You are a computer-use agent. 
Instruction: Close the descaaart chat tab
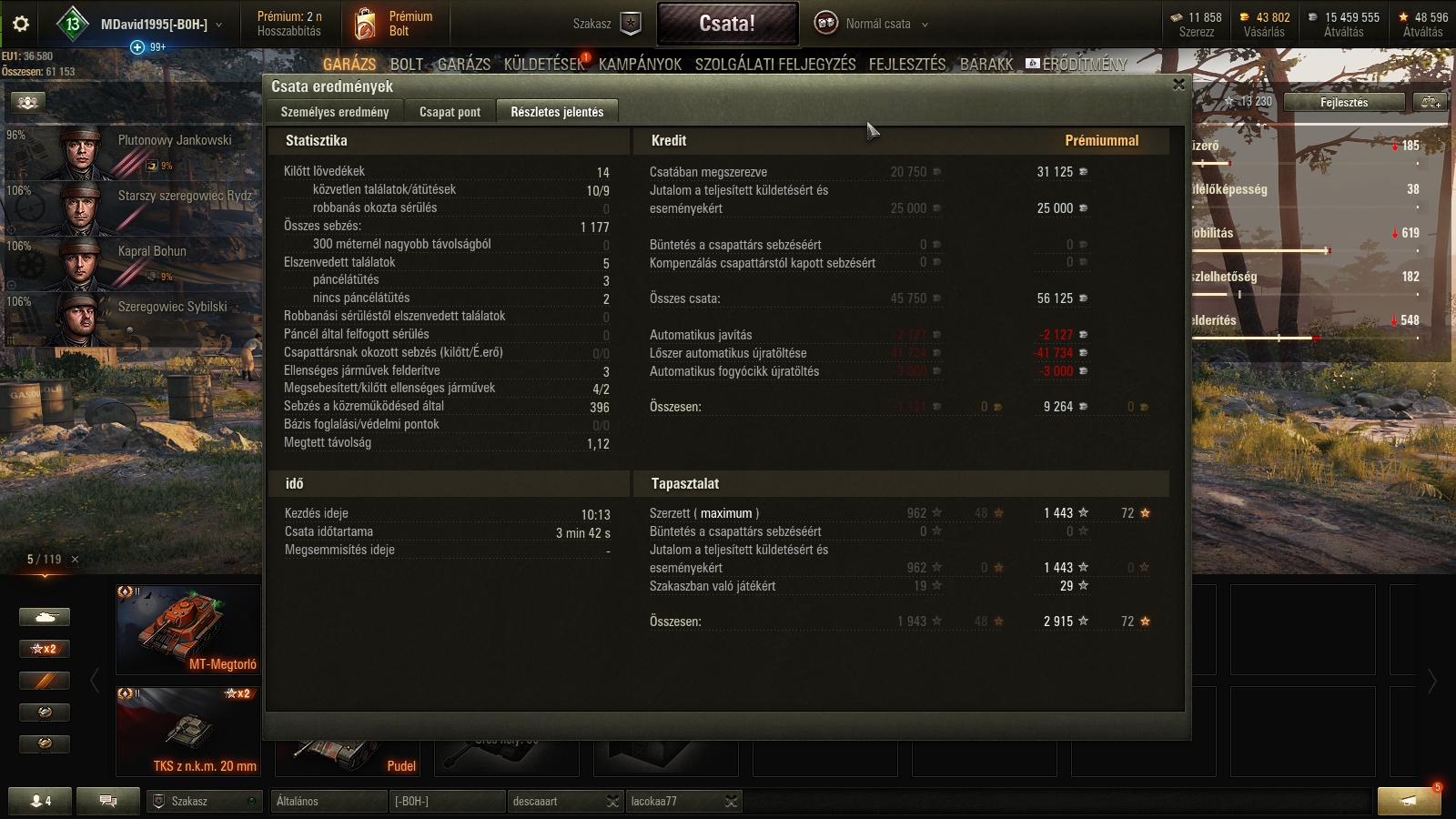click(612, 801)
